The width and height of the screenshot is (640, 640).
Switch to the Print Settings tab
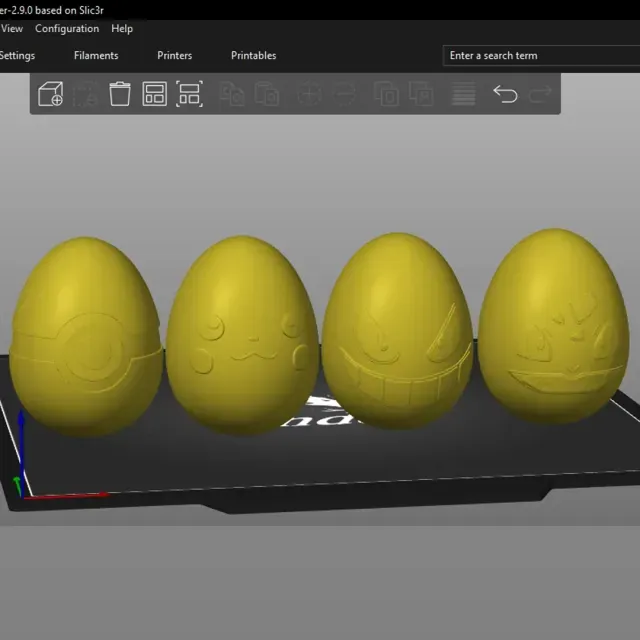(x=17, y=56)
